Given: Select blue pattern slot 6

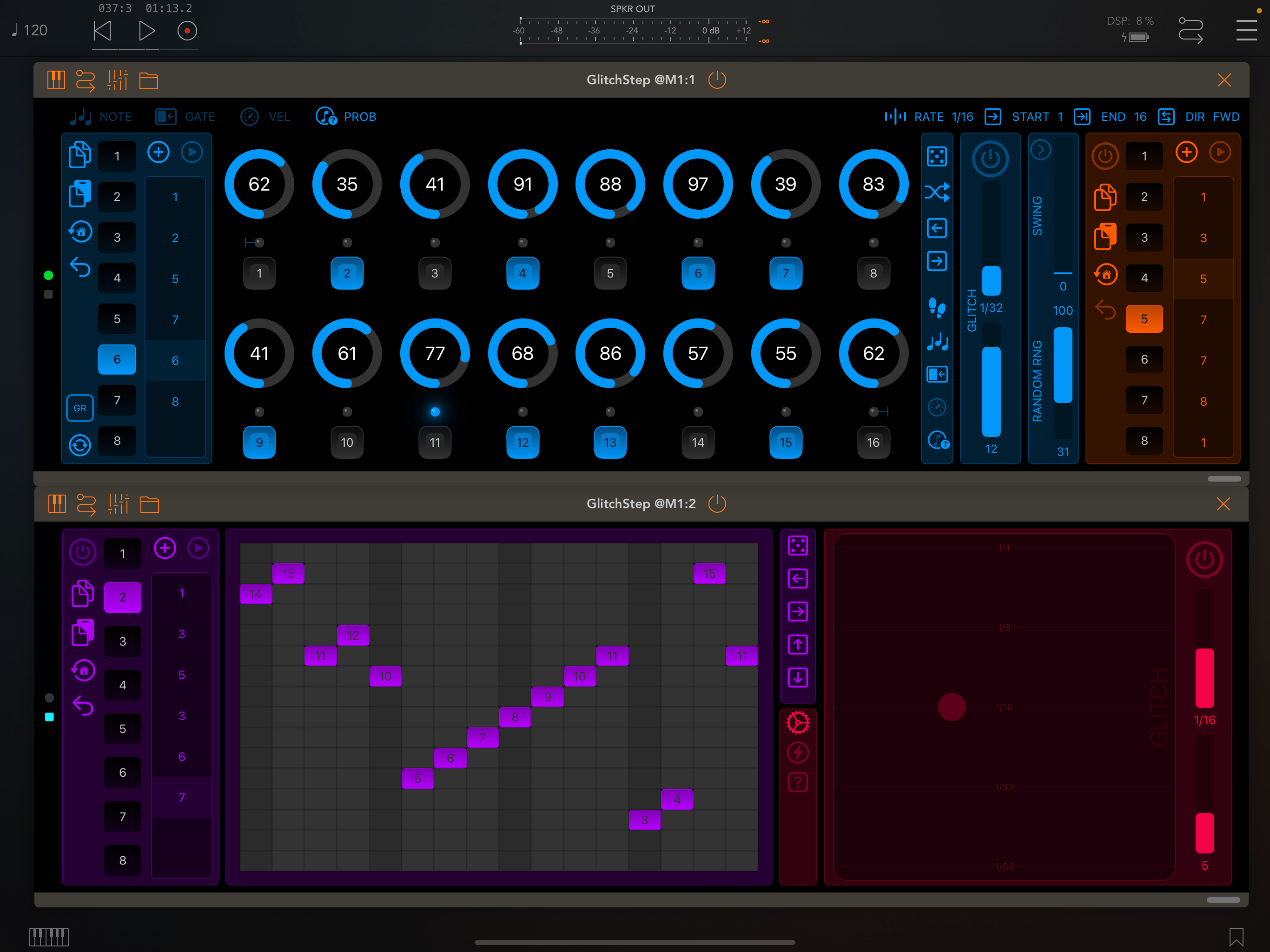Looking at the screenshot, I should pos(117,359).
